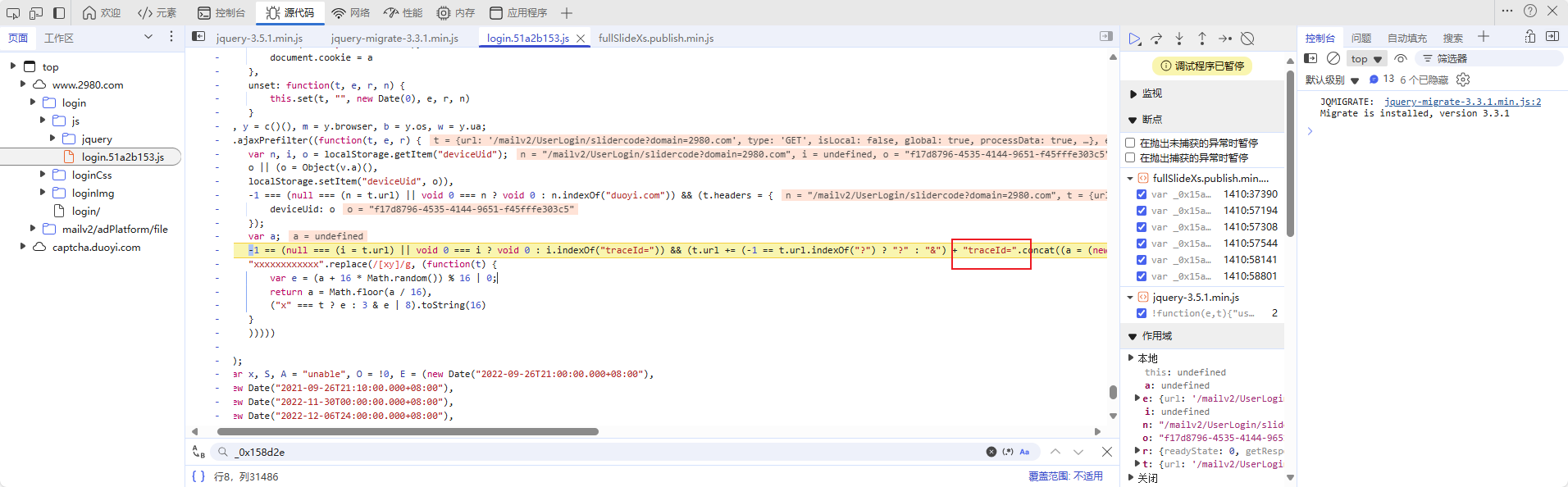The width and height of the screenshot is (1568, 487).
Task: Add a new tool tab in the main tab bar
Action: (567, 13)
